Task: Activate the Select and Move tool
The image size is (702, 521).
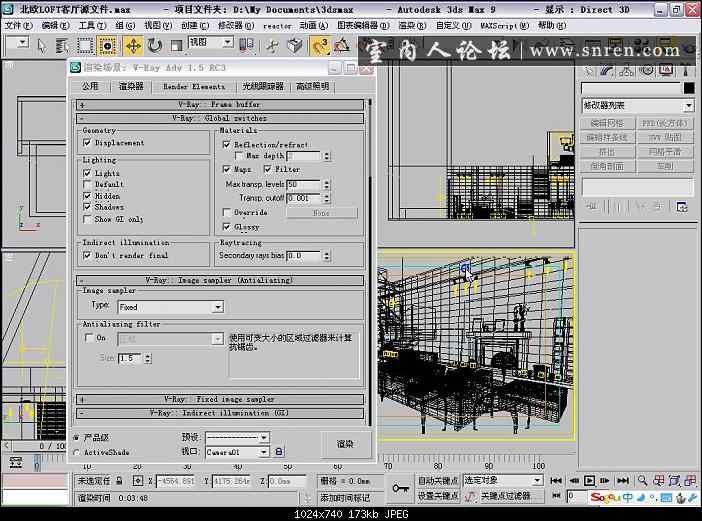Action: pyautogui.click(x=133, y=46)
